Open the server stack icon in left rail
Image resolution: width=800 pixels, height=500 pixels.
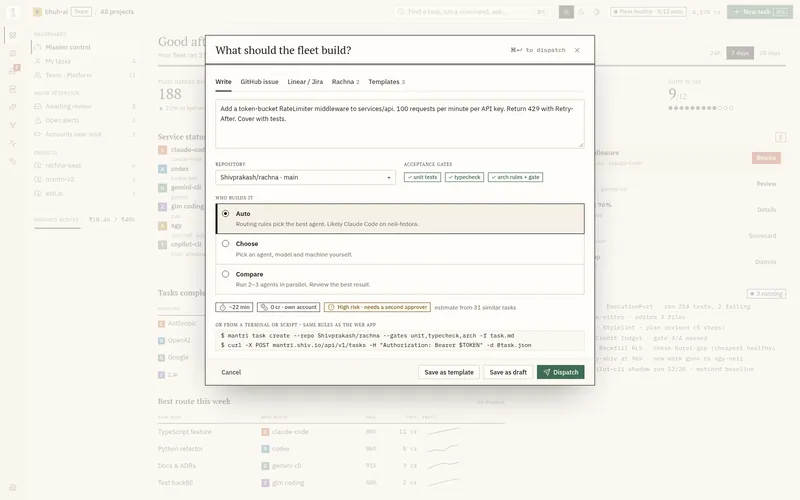(13, 89)
